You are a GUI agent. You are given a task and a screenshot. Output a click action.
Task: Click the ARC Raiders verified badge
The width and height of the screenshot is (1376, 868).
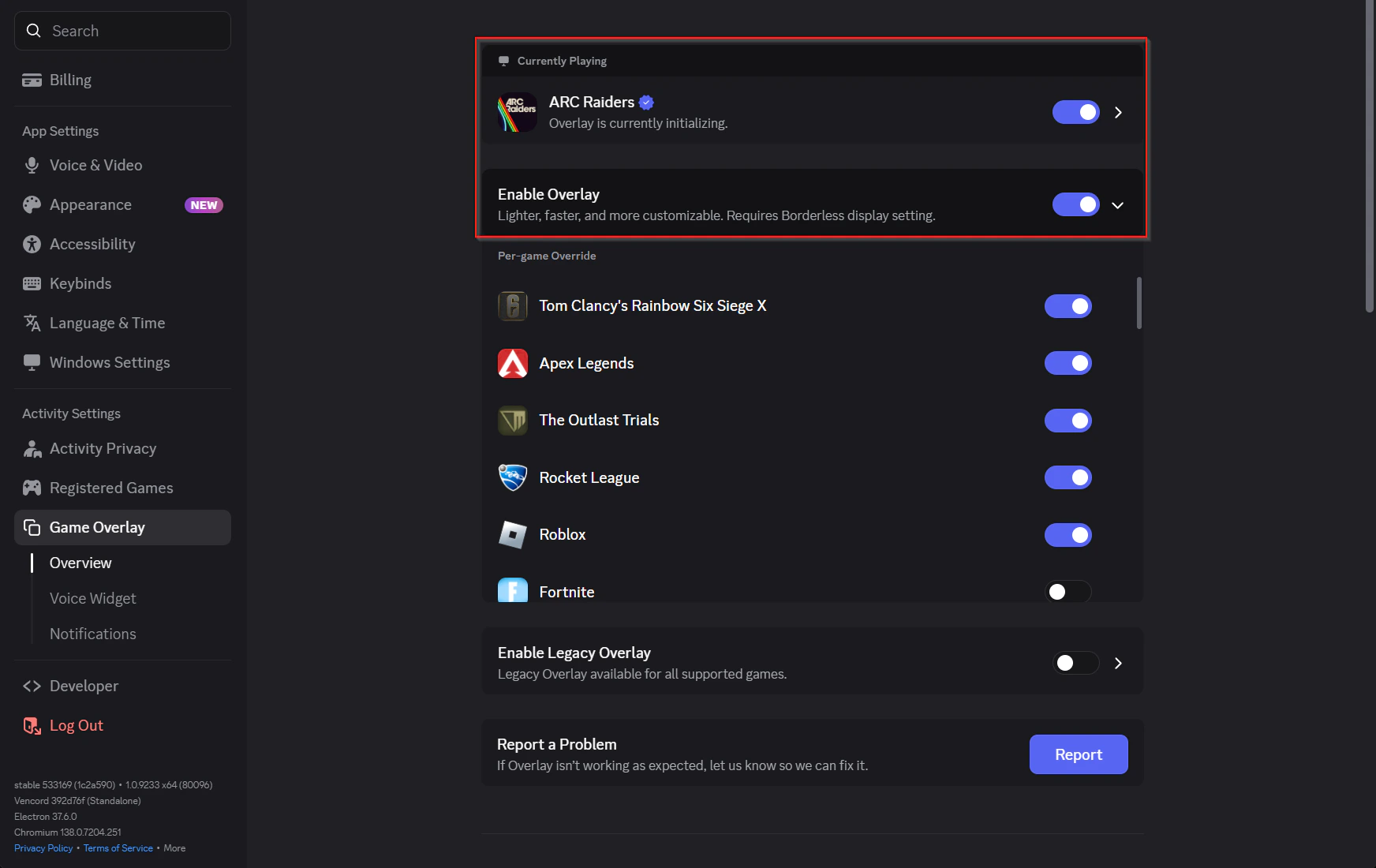(646, 102)
